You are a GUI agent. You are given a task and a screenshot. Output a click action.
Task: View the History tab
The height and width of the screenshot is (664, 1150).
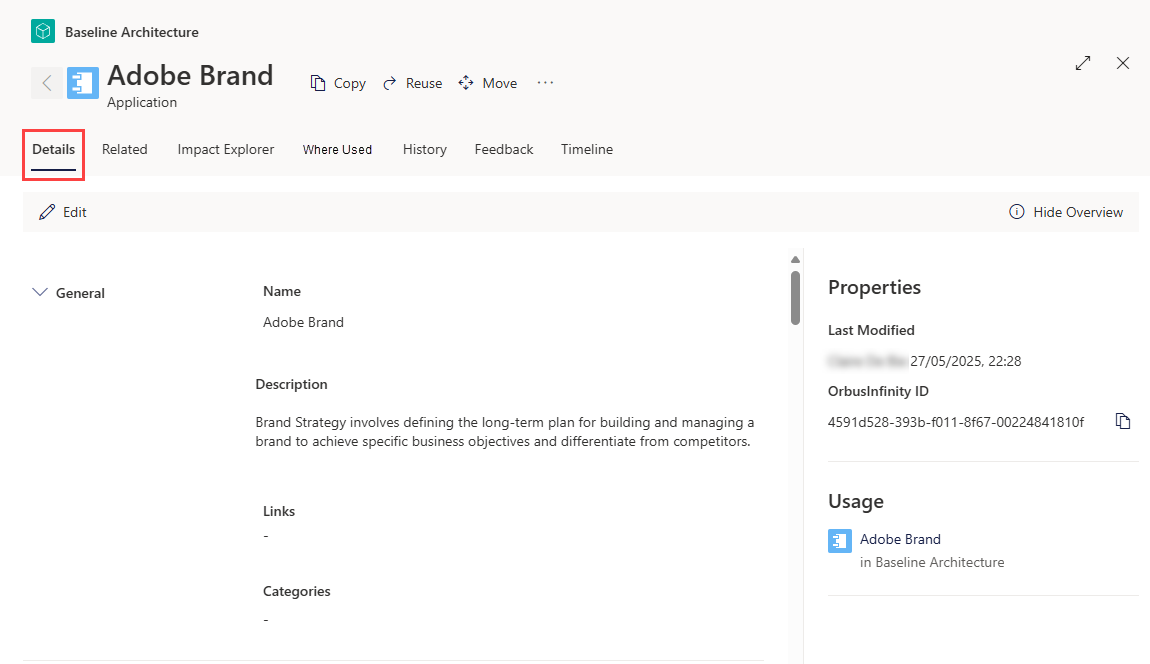pos(425,149)
